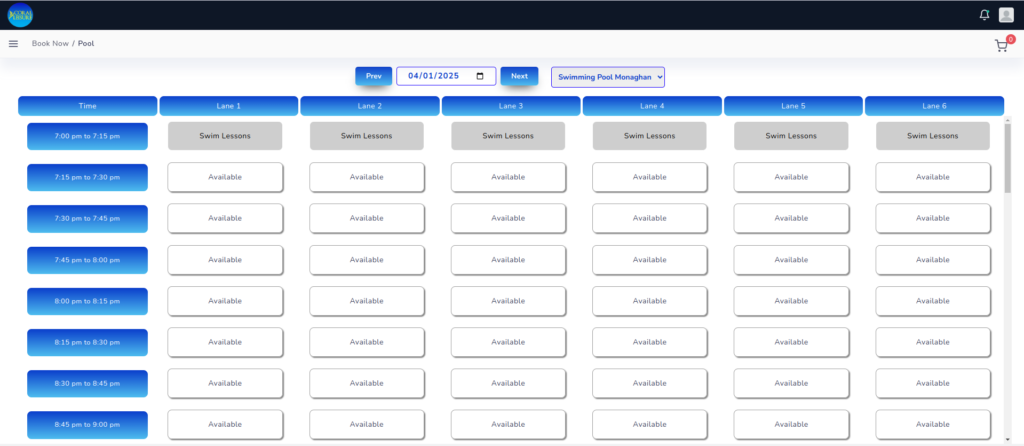Book Lane 3 at 7:30 pm slot
This screenshot has height=446, width=1024.
[x=508, y=218]
